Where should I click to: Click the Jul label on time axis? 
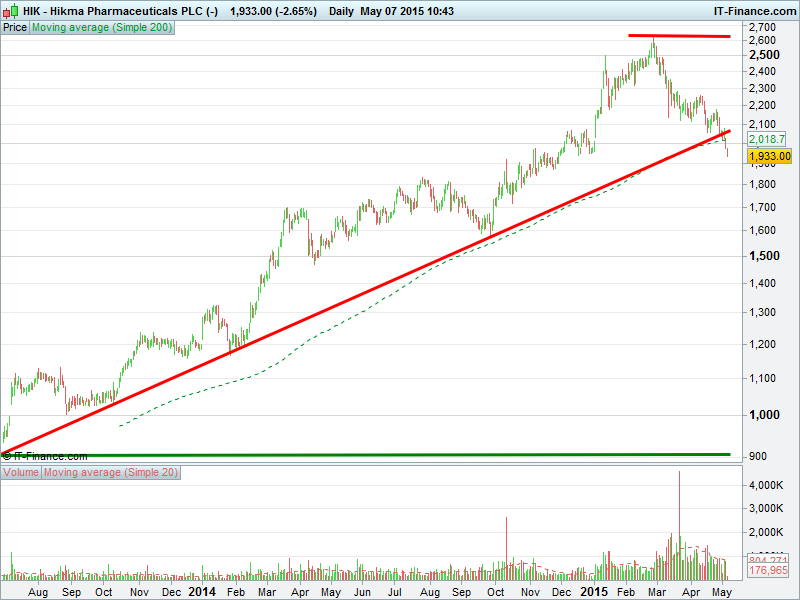395,592
